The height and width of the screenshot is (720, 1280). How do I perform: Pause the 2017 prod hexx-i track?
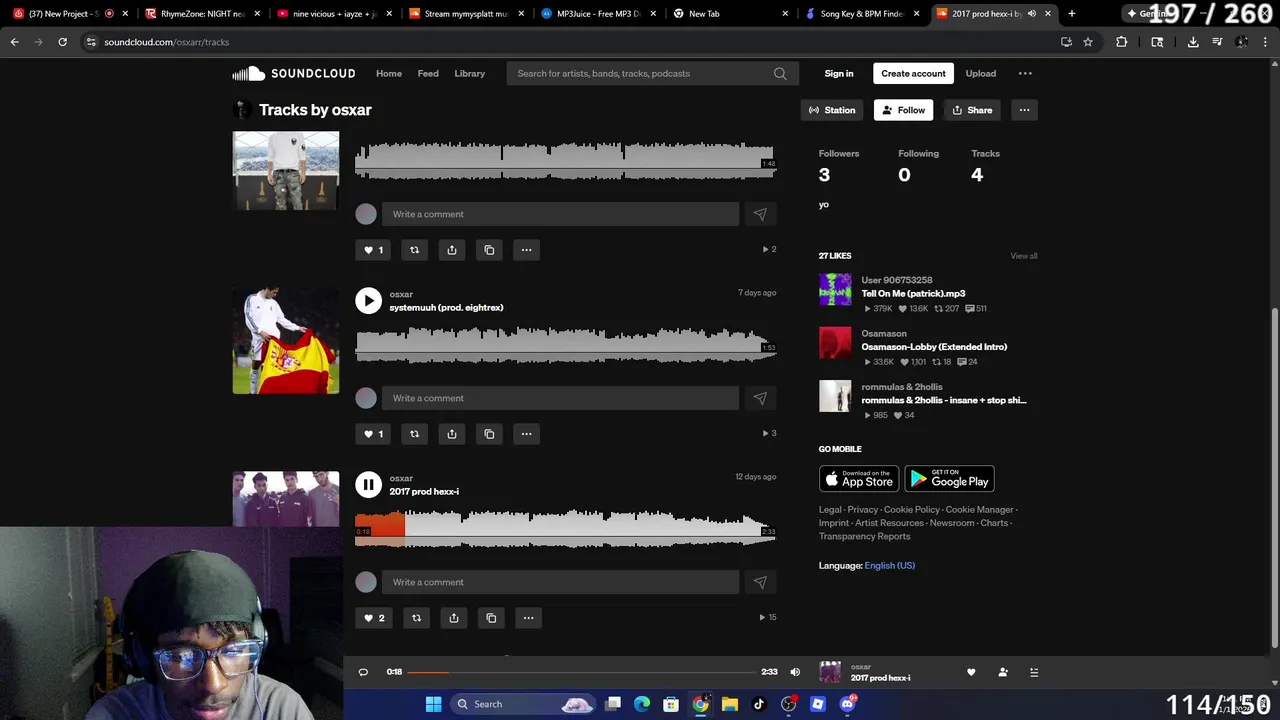click(x=368, y=484)
